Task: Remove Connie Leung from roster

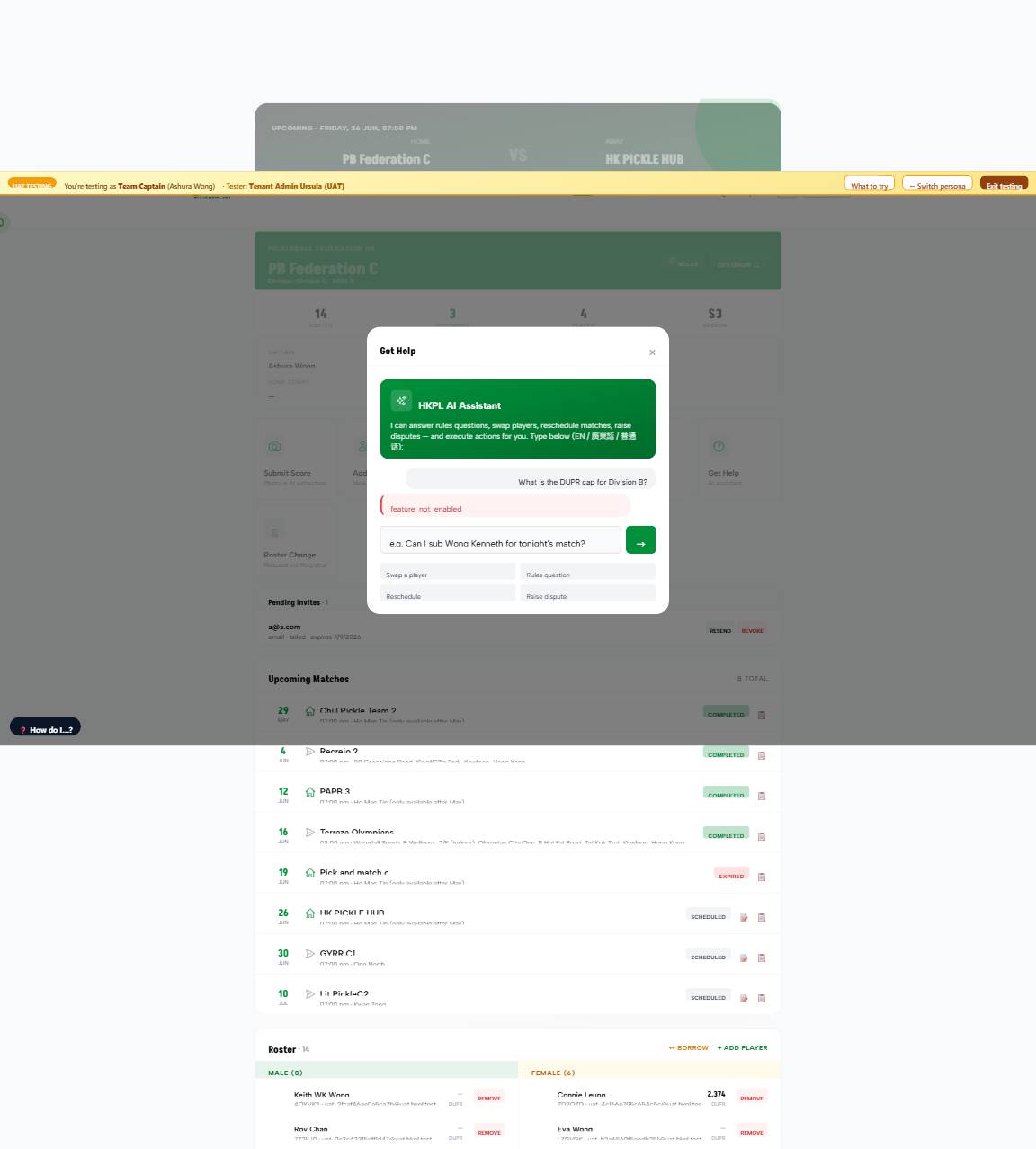Action: click(752, 1098)
